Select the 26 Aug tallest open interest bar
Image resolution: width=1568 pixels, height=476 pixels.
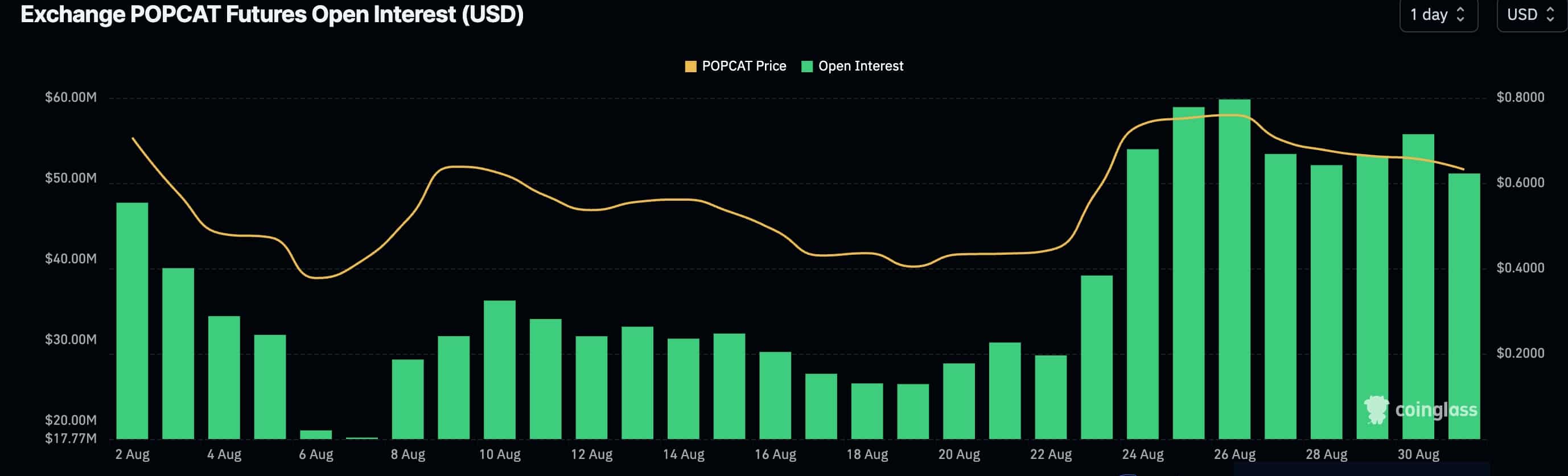click(1234, 270)
